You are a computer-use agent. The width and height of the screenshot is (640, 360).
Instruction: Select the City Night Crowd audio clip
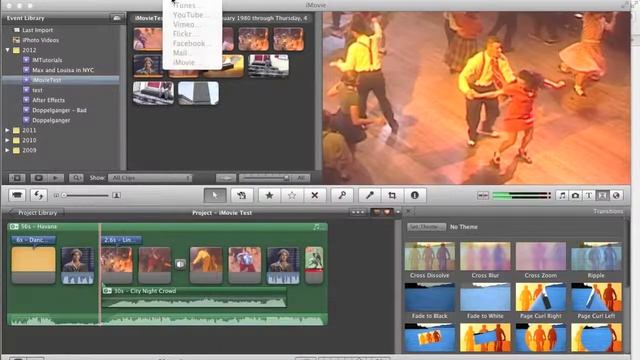(x=194, y=298)
